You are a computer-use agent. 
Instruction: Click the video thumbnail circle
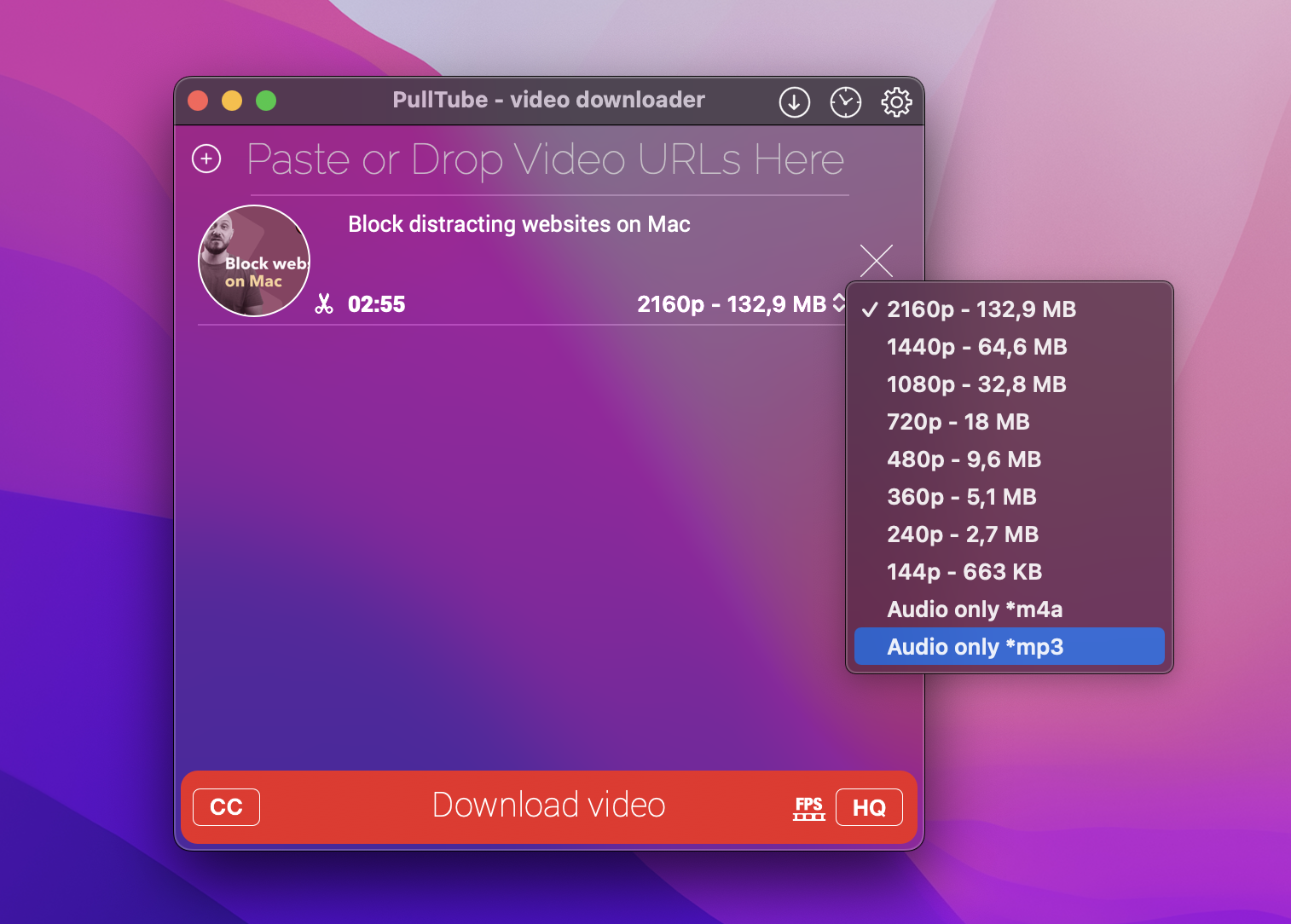click(254, 261)
